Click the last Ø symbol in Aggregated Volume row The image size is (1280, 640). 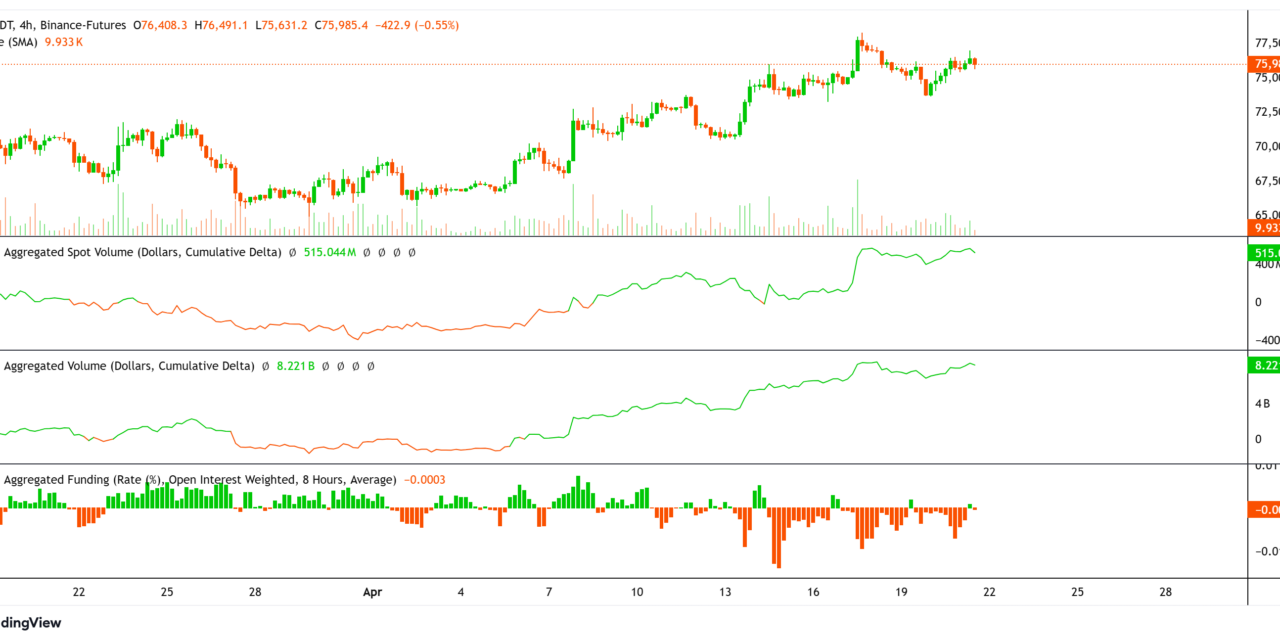(x=369, y=366)
